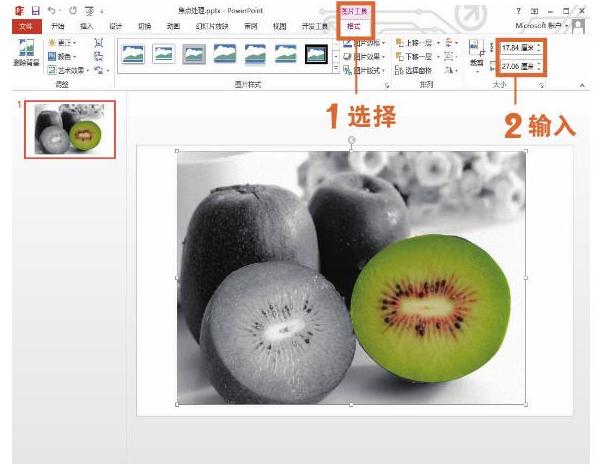Screen dimensions: 595x474
Task: Open the Color (颜色) dropdown
Action: [62, 57]
